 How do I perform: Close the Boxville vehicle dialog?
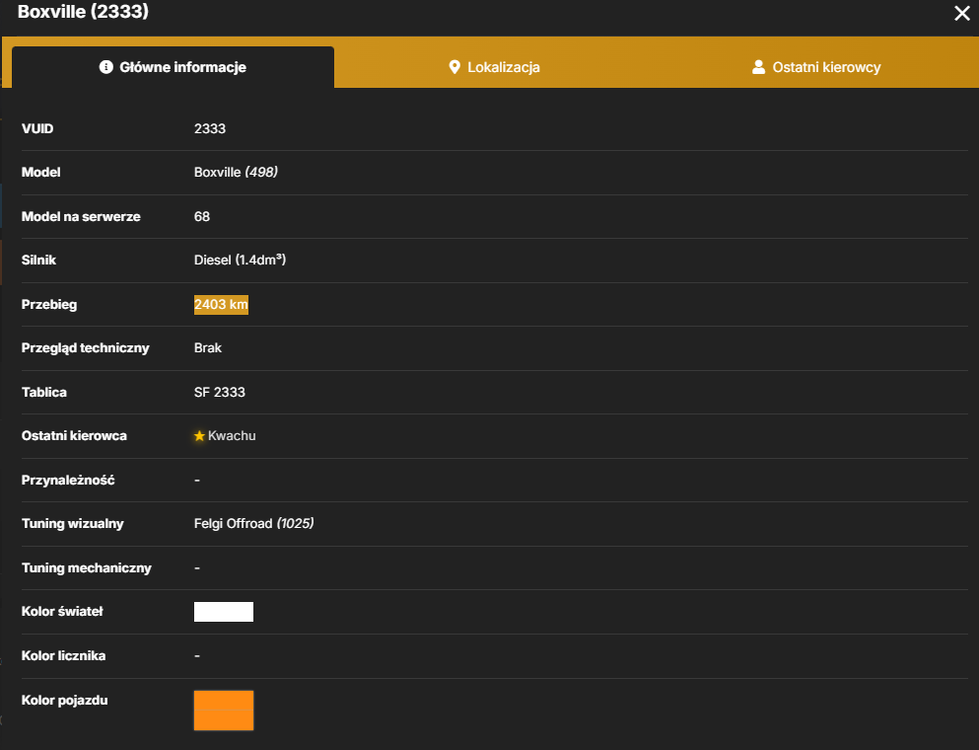pyautogui.click(x=962, y=13)
